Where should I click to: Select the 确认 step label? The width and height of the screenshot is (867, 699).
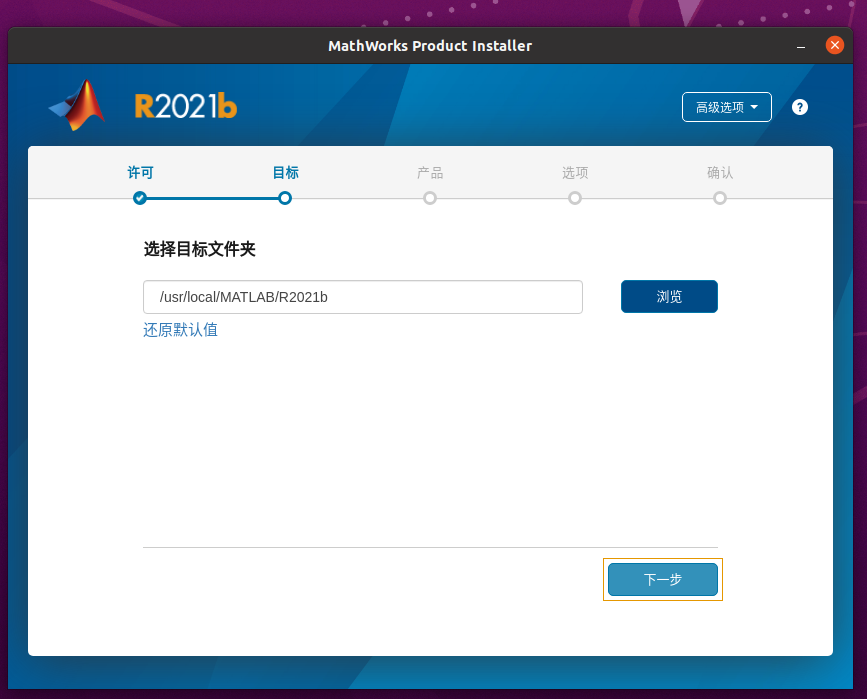(720, 173)
